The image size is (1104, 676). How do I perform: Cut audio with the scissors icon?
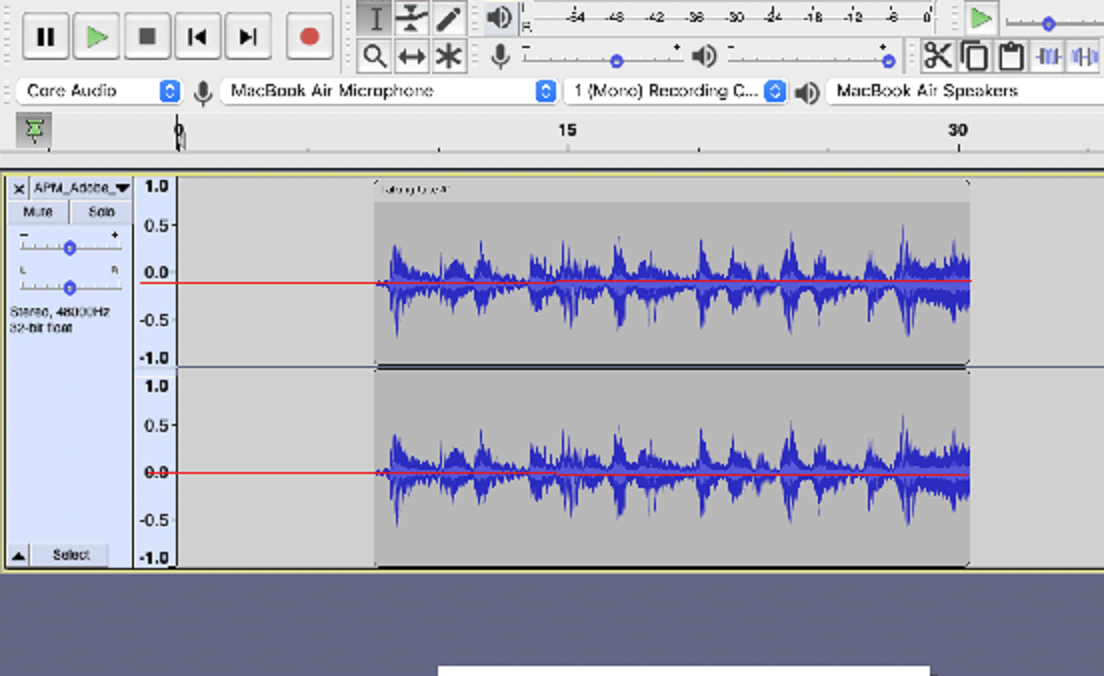[x=938, y=57]
